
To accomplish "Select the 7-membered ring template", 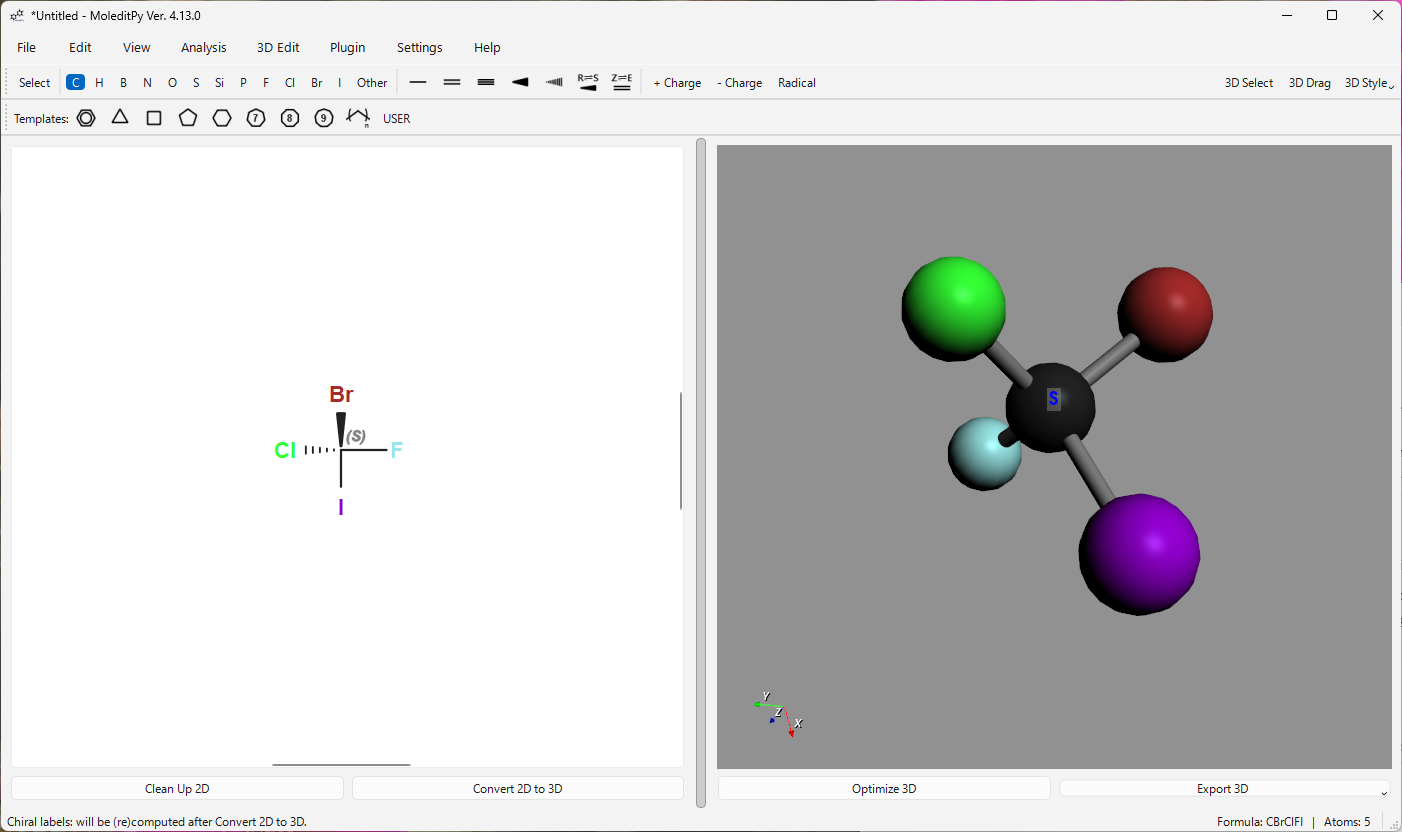I will tap(256, 118).
